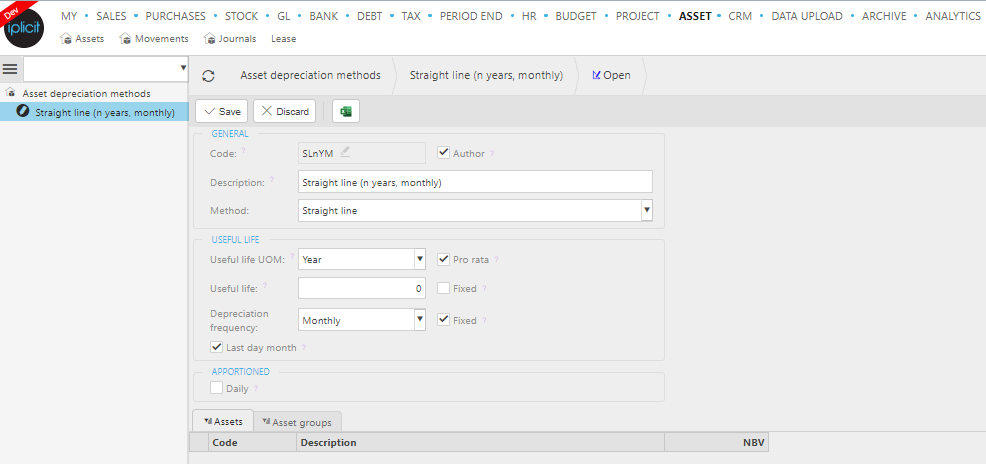Click the help question mark next to Code

(243, 150)
